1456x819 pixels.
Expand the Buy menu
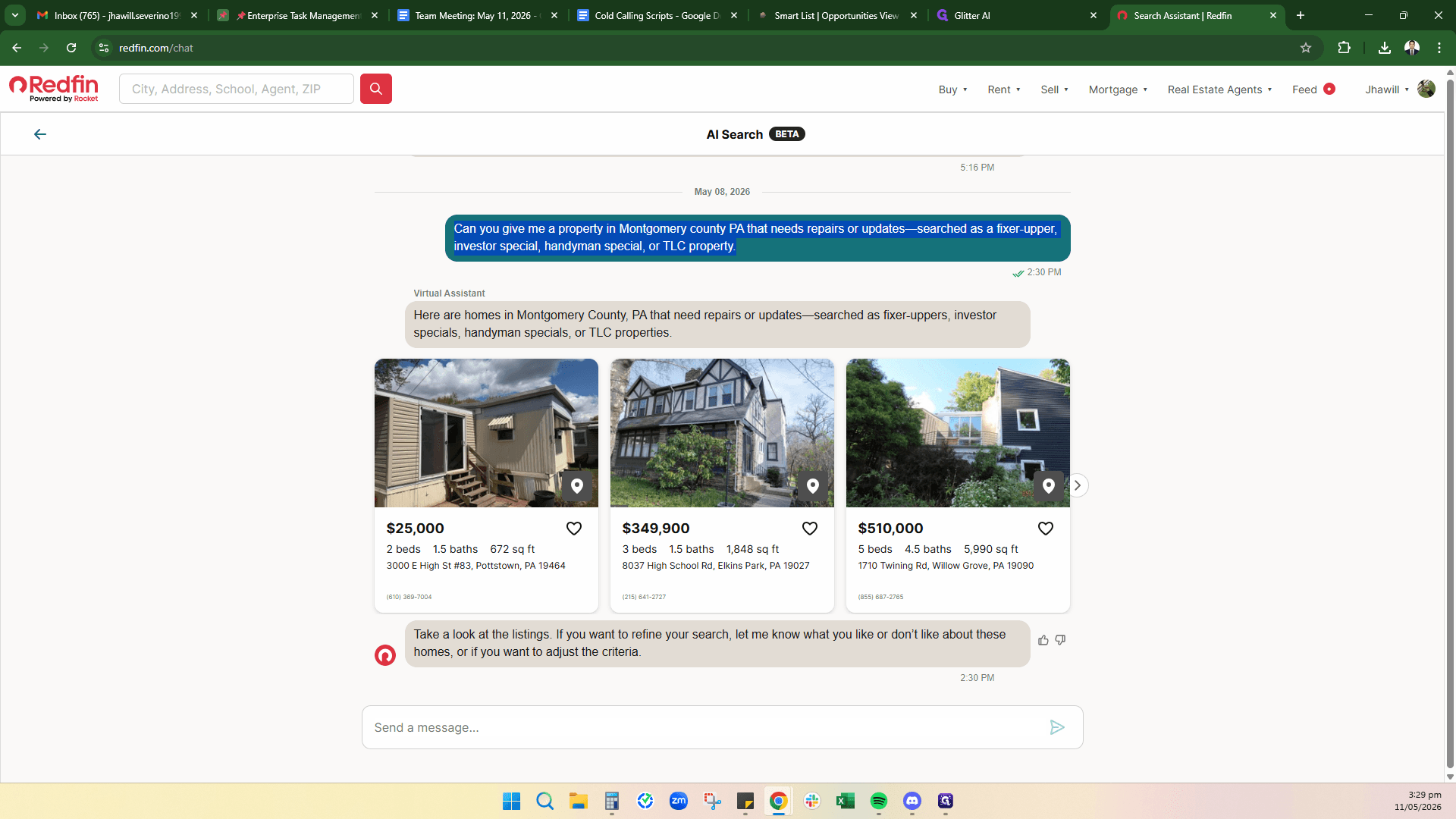point(952,89)
